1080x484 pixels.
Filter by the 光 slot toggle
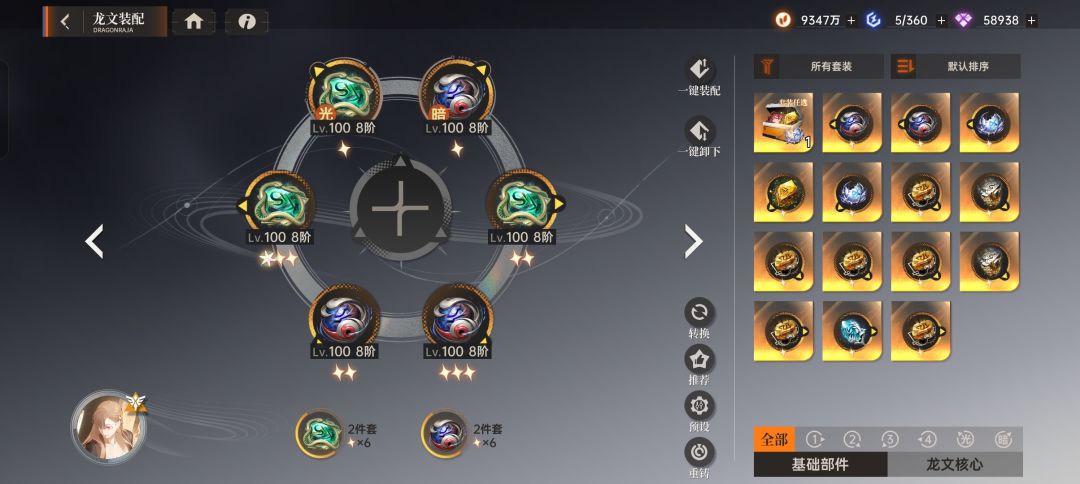point(965,439)
